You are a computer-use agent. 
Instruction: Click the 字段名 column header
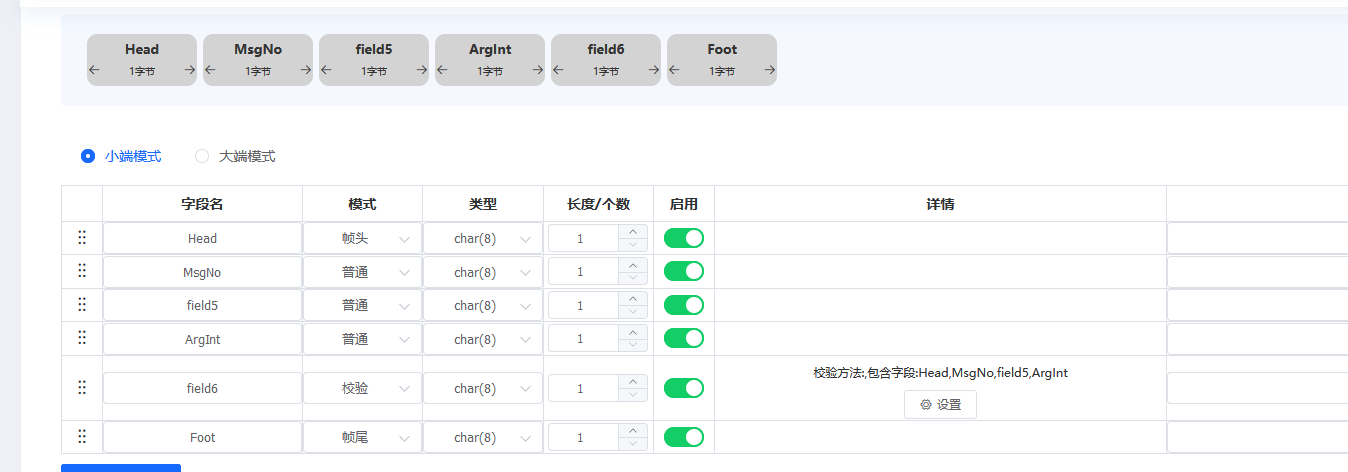click(x=202, y=204)
